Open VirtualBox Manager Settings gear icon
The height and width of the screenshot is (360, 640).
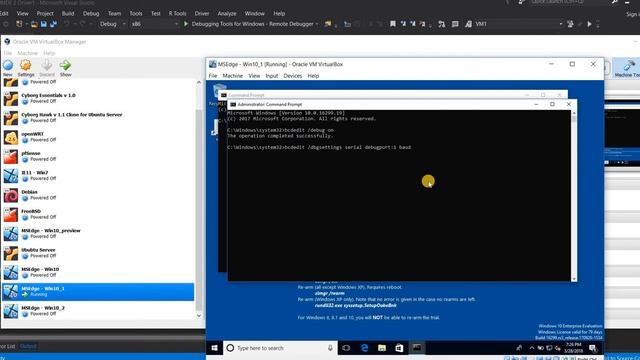[26, 65]
